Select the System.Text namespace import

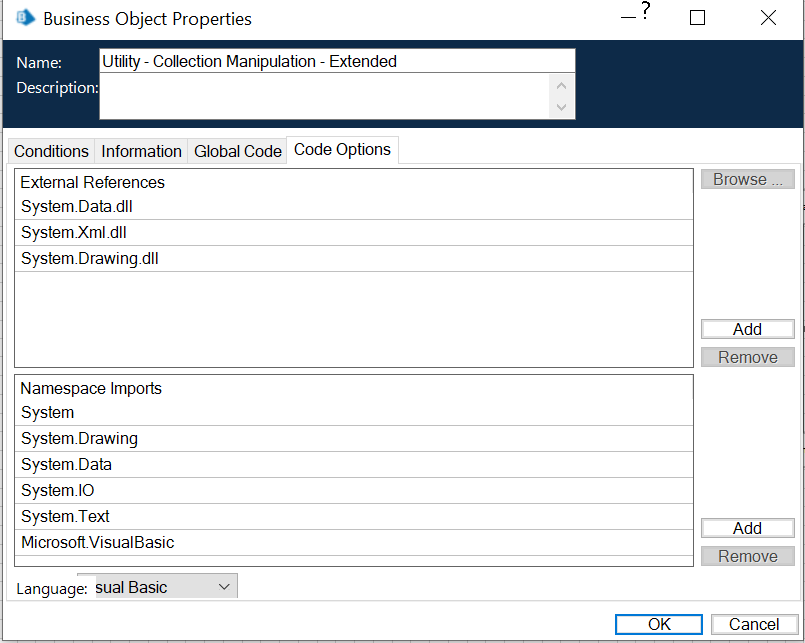tap(354, 517)
